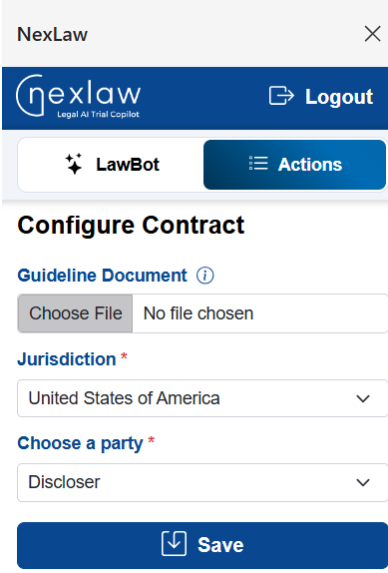Switch to the LawBot tab
The width and height of the screenshot is (388, 573).
[111, 164]
